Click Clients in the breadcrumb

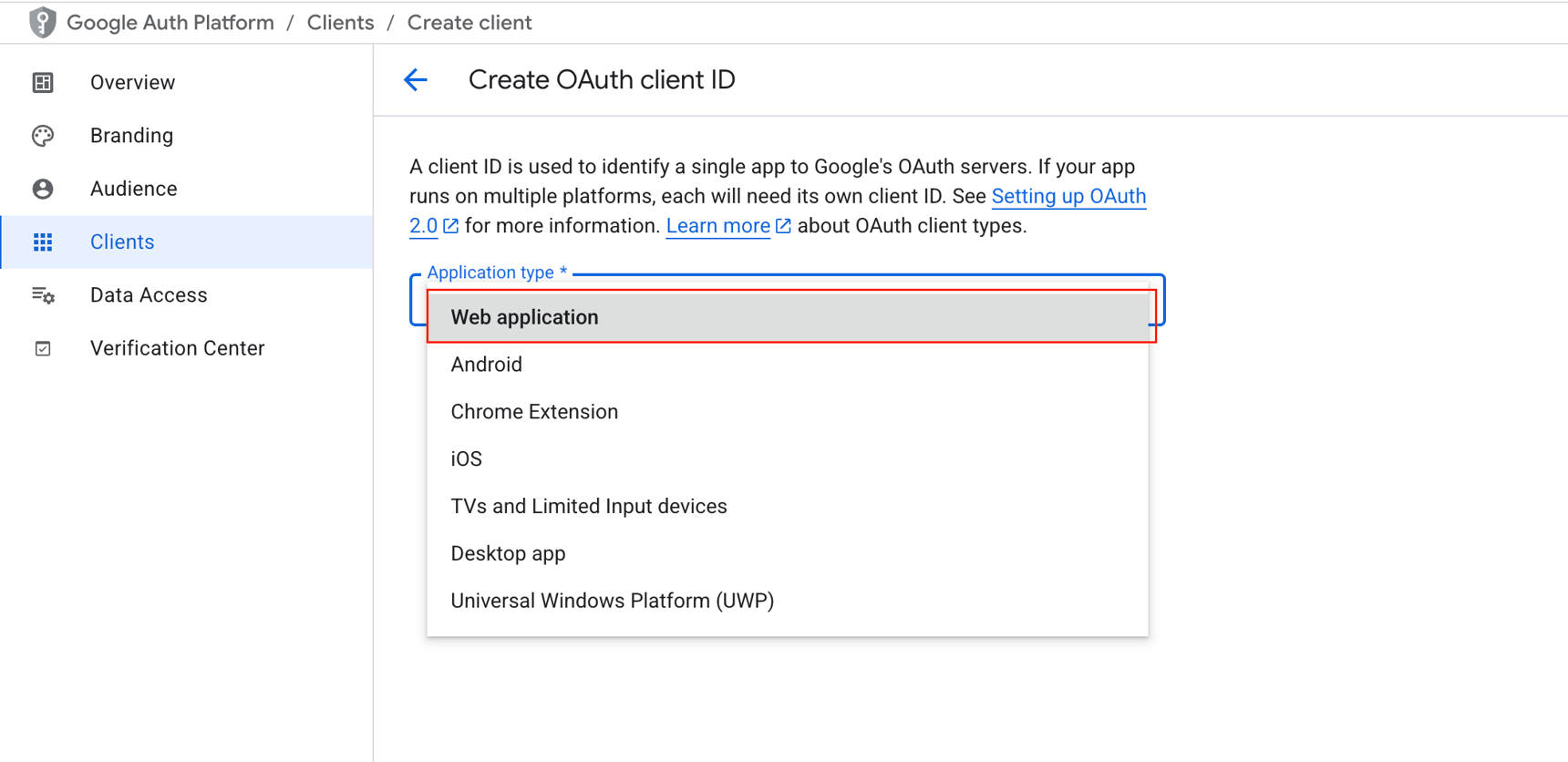(x=340, y=23)
